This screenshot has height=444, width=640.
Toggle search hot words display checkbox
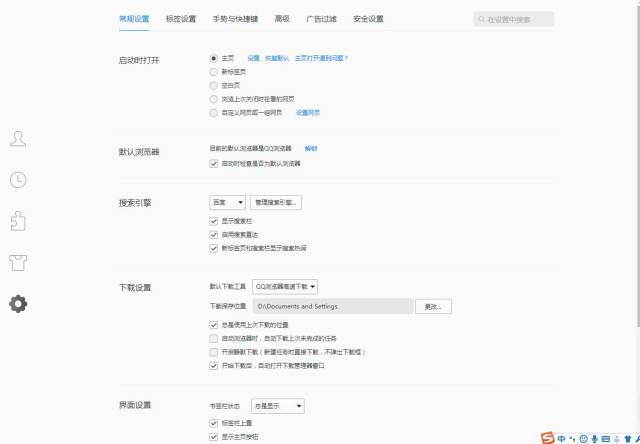click(213, 248)
